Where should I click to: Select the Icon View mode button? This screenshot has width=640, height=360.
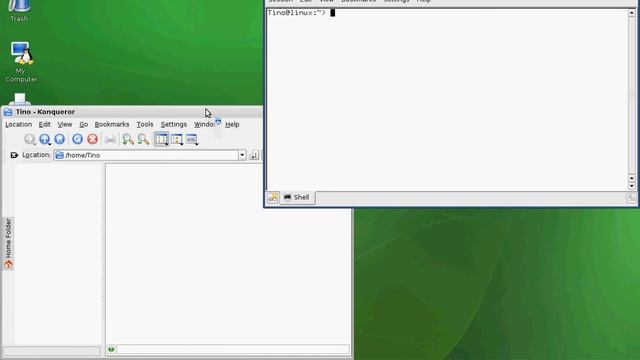point(161,139)
